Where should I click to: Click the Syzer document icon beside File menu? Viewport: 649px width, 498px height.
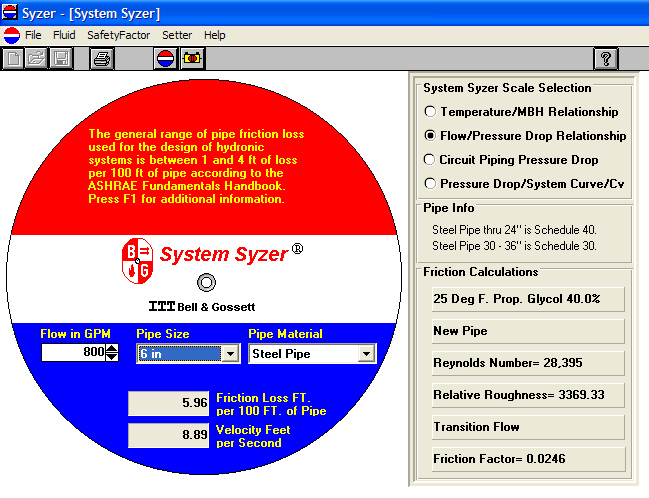click(x=12, y=36)
